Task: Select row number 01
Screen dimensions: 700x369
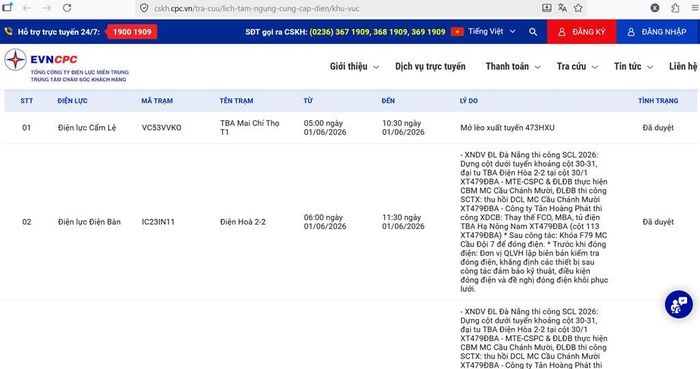Action: (x=26, y=128)
